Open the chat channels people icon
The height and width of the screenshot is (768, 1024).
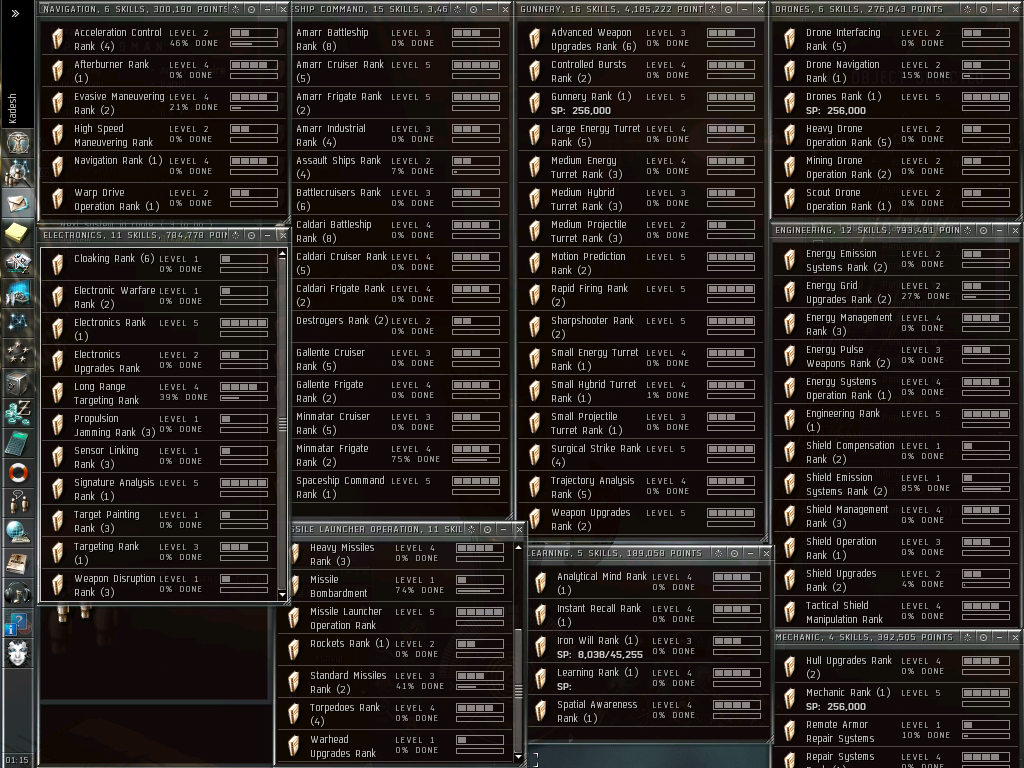[18, 502]
